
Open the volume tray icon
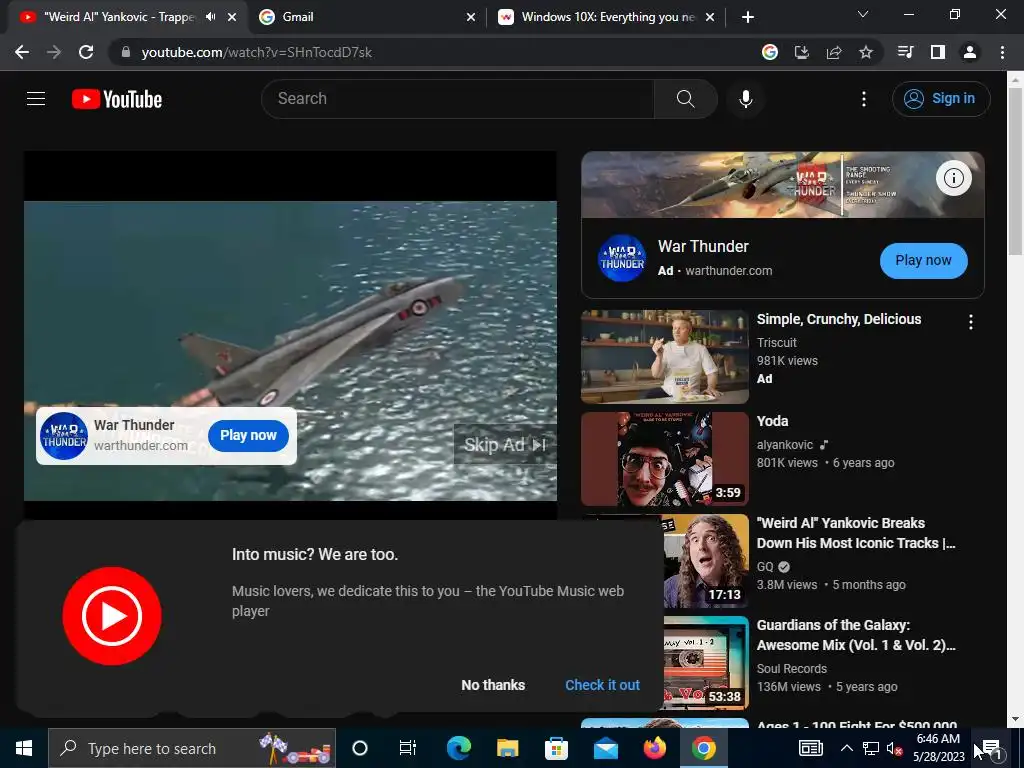pyautogui.click(x=894, y=749)
